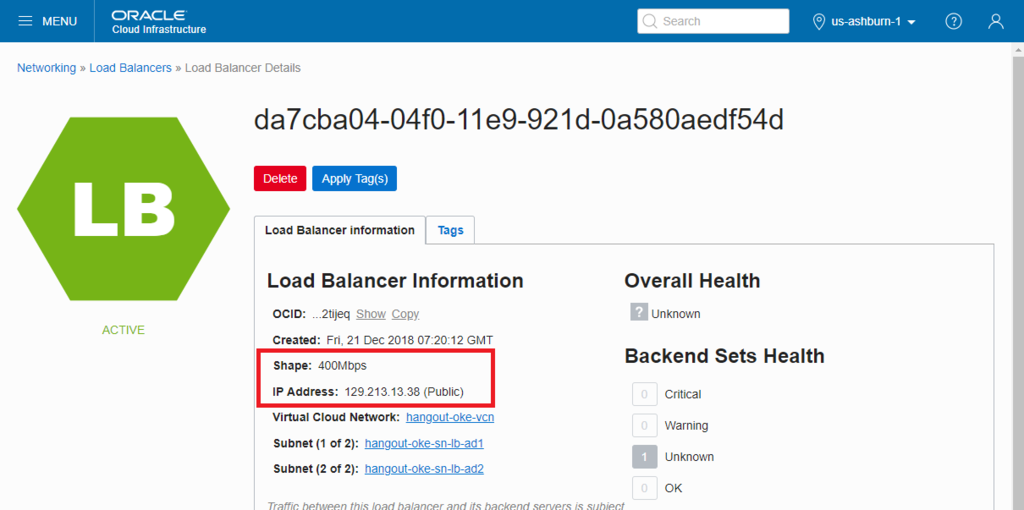Copy the OCID
The width and height of the screenshot is (1024, 510).
coord(406,314)
